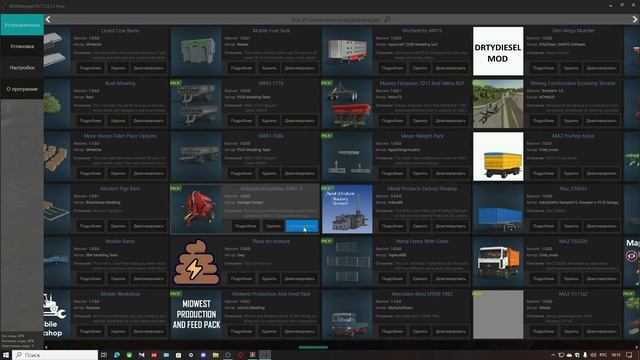Click Удалить on the Midwest Production And Feed Pack card
This screenshot has width=640, height=360.
[x=269, y=331]
